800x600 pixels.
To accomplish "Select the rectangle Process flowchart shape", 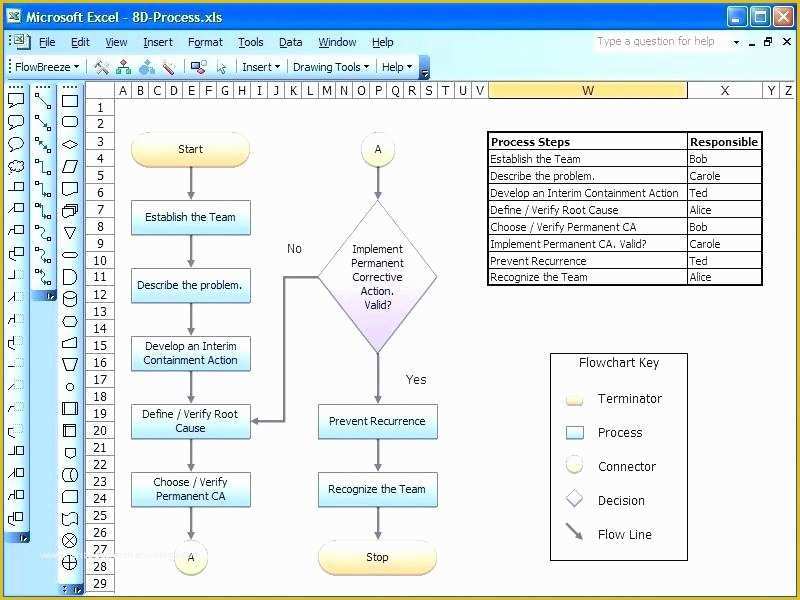I will click(70, 101).
